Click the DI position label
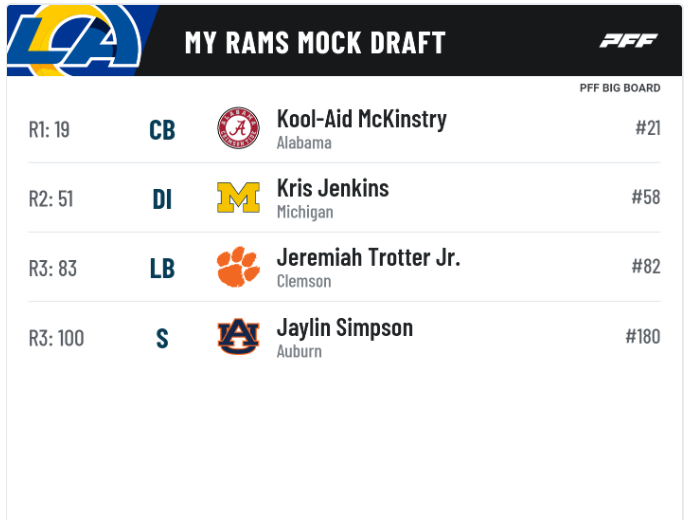This screenshot has height=520, width=688. pyautogui.click(x=162, y=199)
